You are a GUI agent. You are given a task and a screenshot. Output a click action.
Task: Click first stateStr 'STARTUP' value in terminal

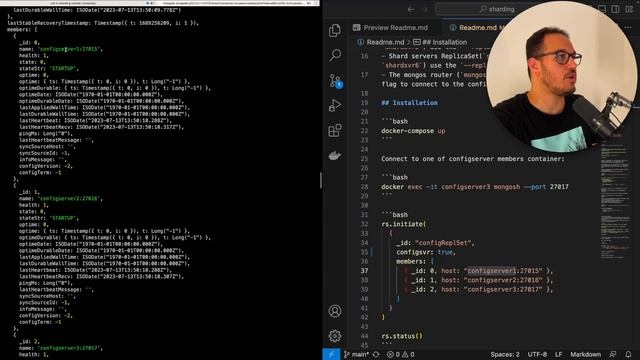click(x=63, y=69)
